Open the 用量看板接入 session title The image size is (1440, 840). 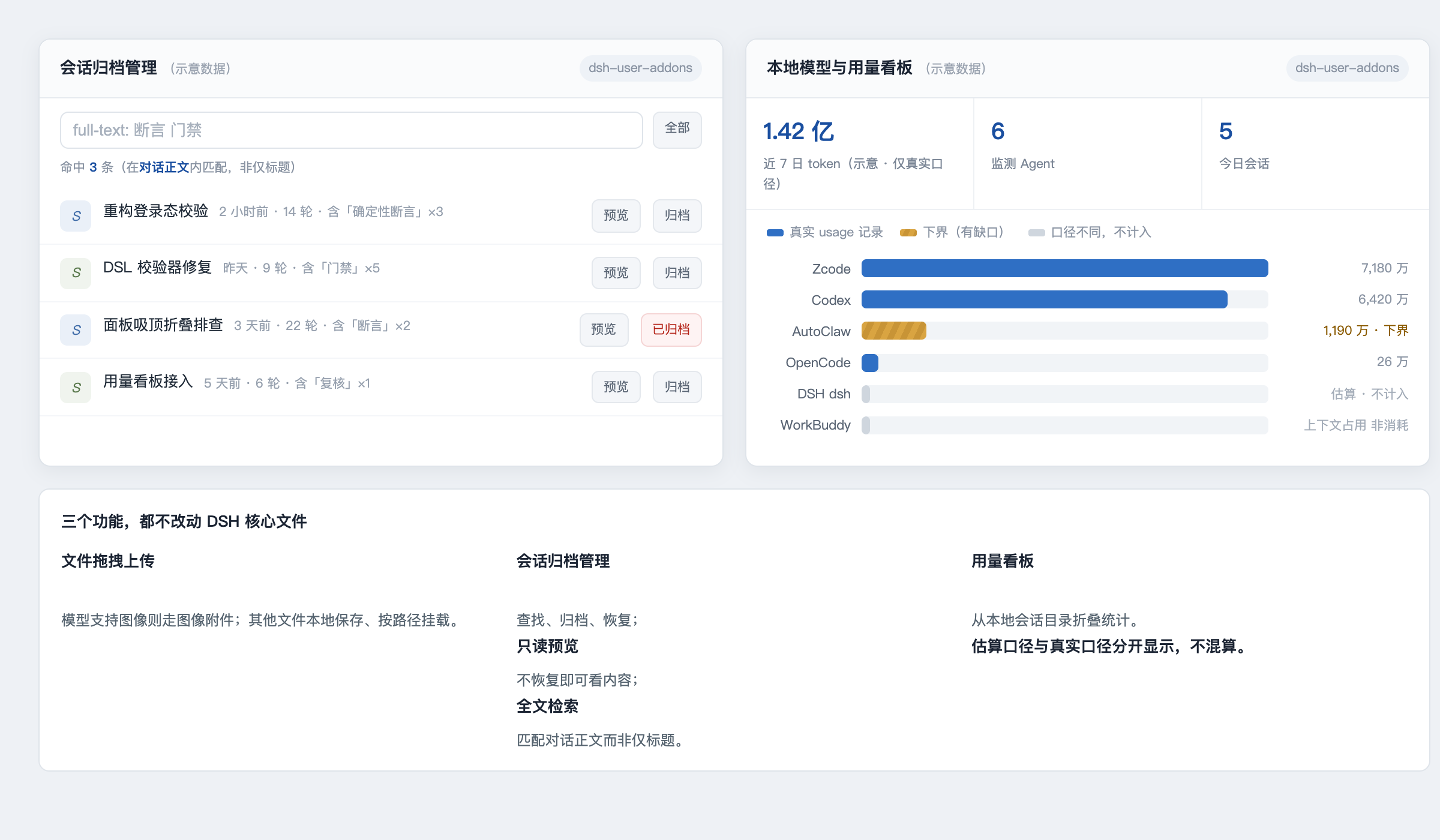pos(148,382)
